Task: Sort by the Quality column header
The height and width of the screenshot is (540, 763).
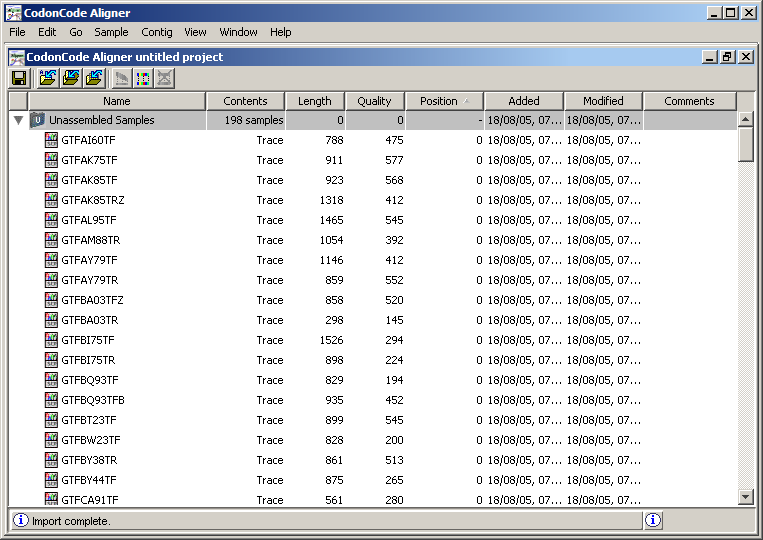Action: pyautogui.click(x=374, y=101)
